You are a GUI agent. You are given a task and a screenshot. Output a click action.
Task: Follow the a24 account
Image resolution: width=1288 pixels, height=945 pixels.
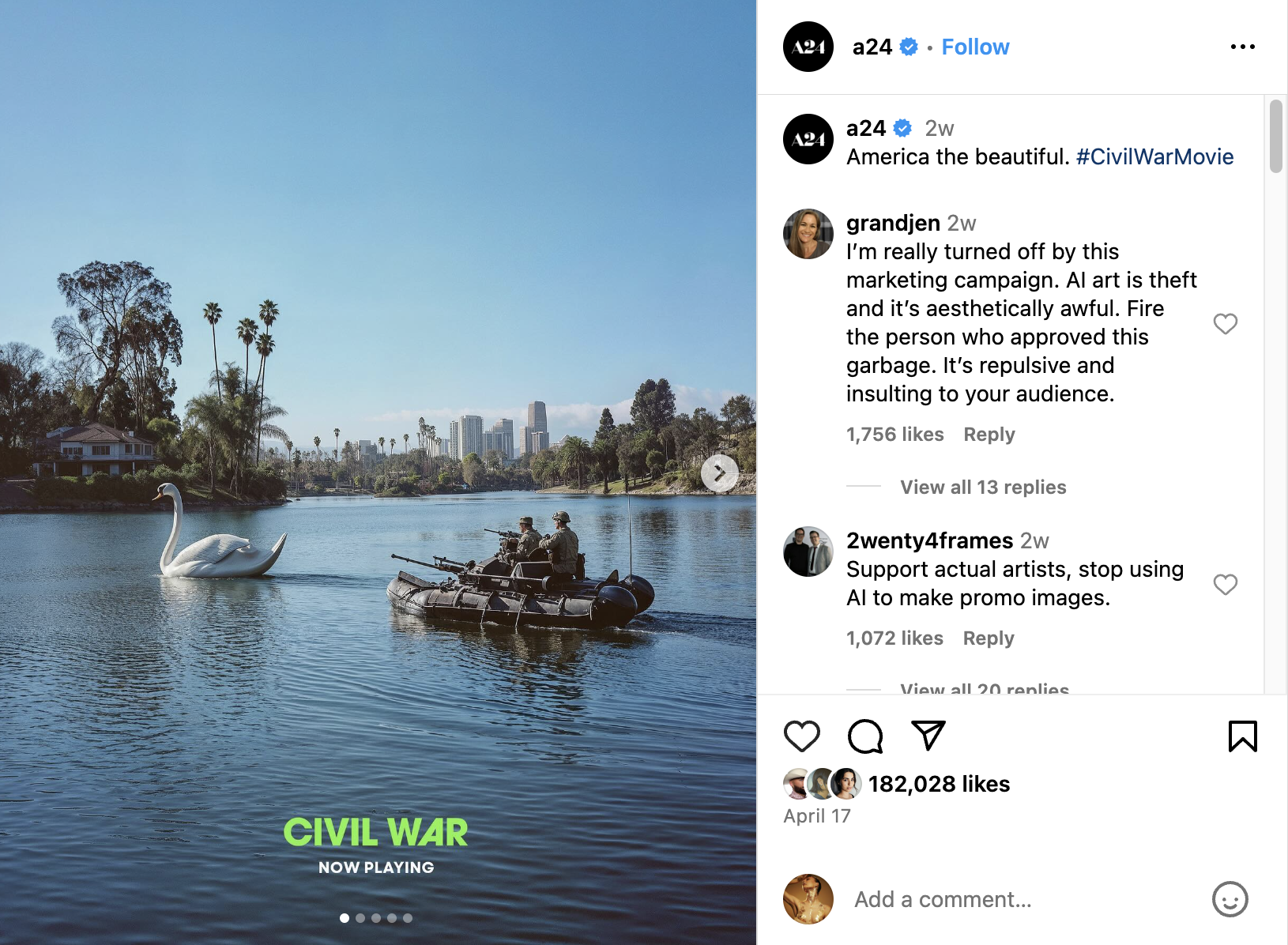pyautogui.click(x=975, y=47)
